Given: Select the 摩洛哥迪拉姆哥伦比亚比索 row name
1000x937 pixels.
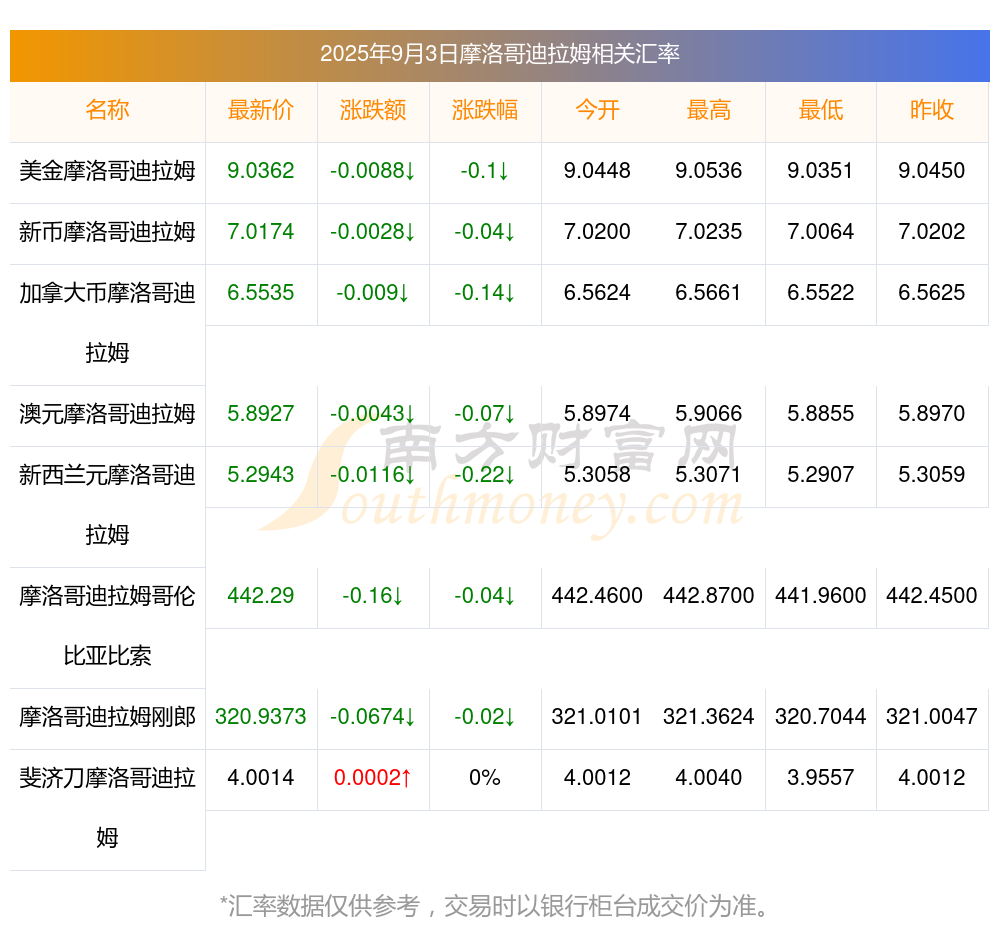Looking at the screenshot, I should [107, 626].
